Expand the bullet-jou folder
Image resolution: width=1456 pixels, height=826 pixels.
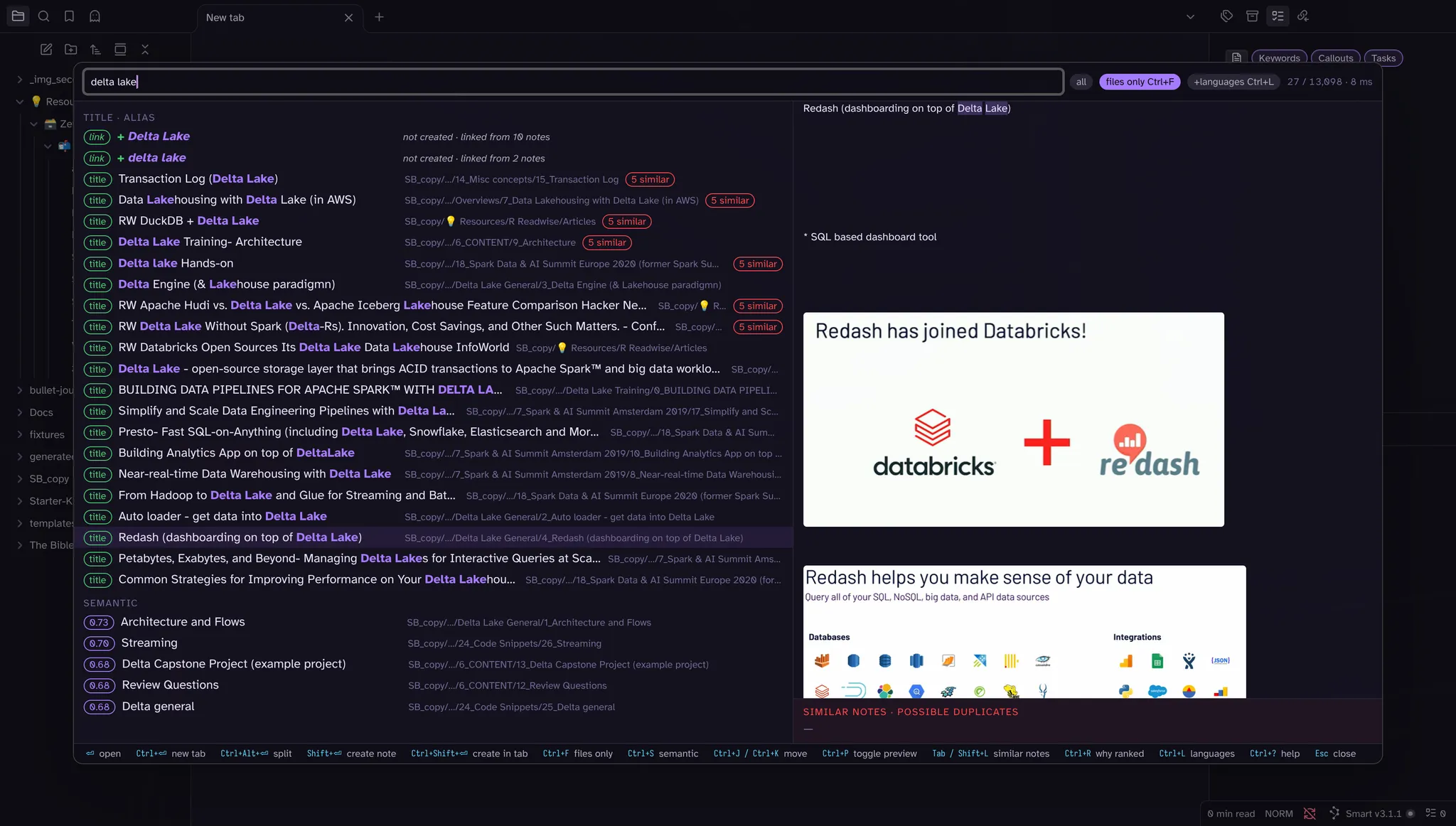20,390
